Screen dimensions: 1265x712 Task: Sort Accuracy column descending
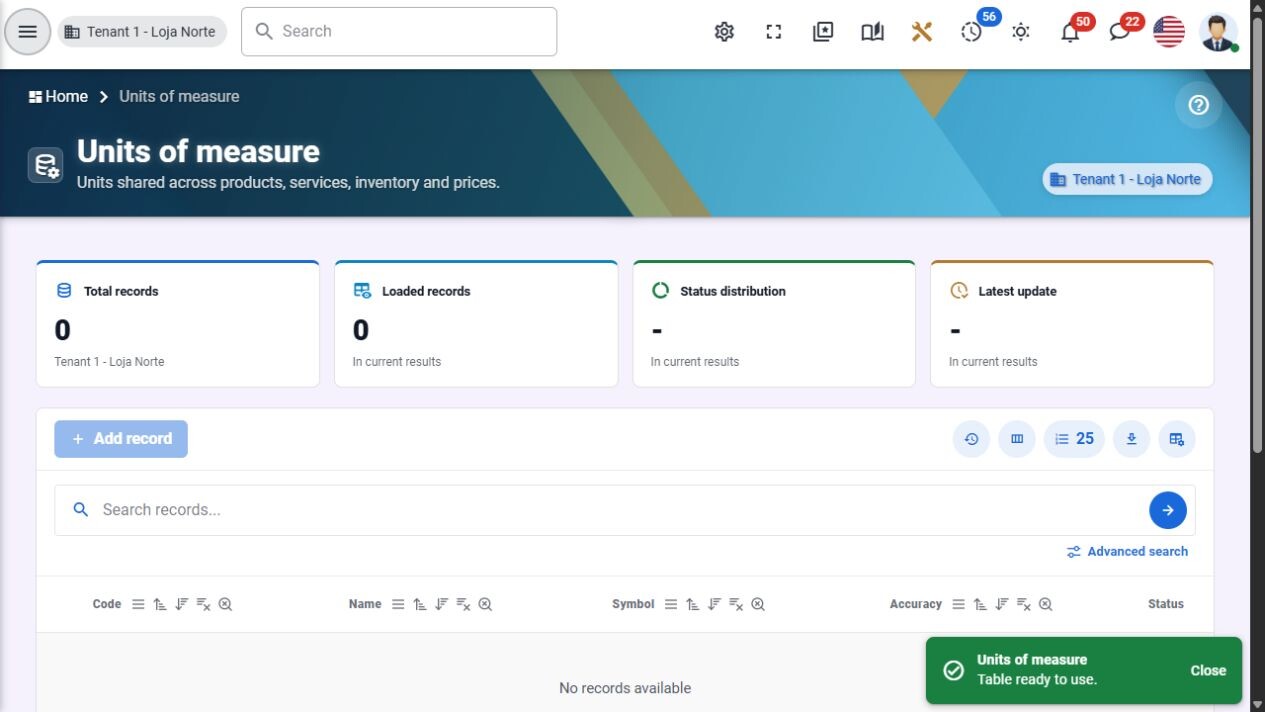(1002, 604)
